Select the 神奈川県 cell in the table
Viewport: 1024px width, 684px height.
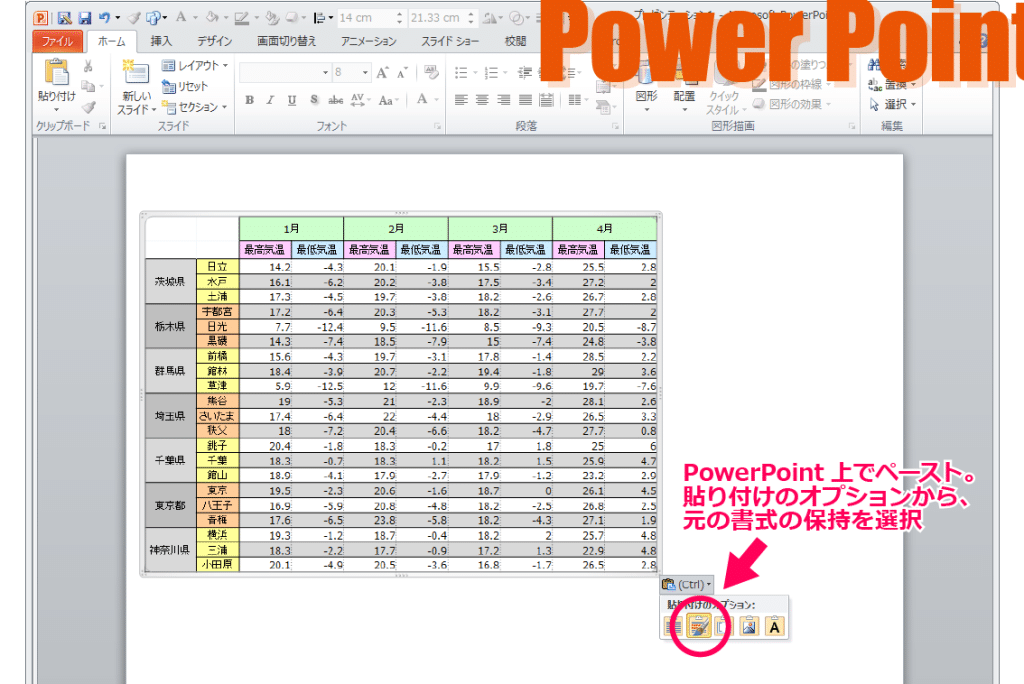click(x=170, y=550)
